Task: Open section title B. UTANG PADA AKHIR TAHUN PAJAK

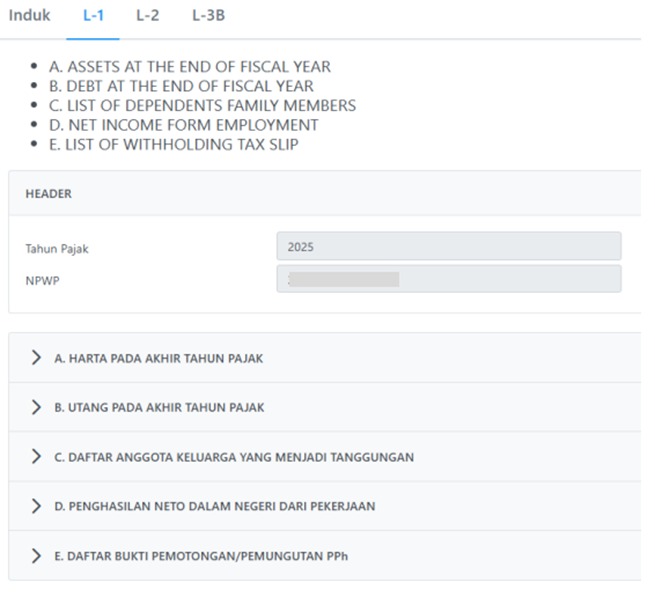Action: [159, 407]
